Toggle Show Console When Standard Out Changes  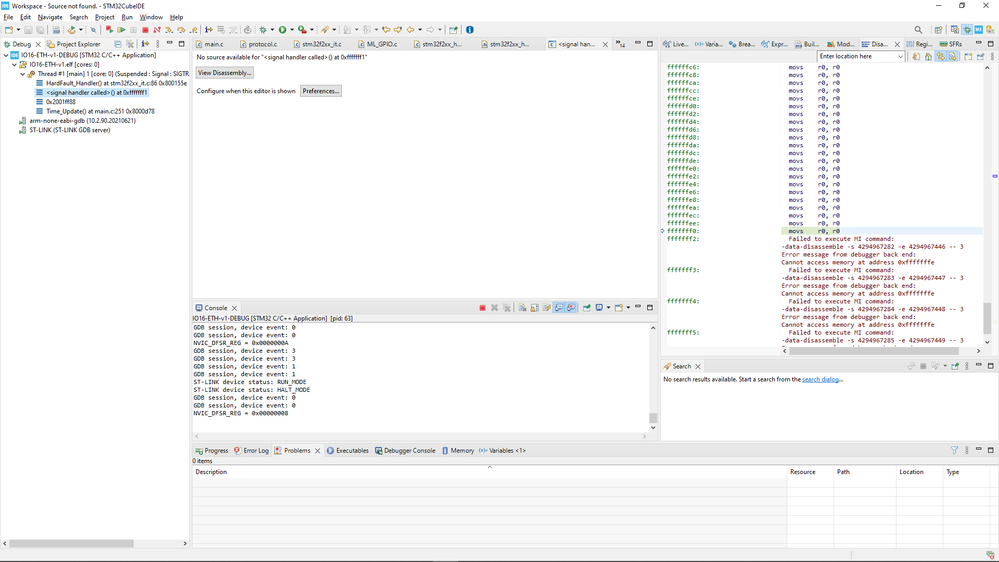pyautogui.click(x=559, y=308)
